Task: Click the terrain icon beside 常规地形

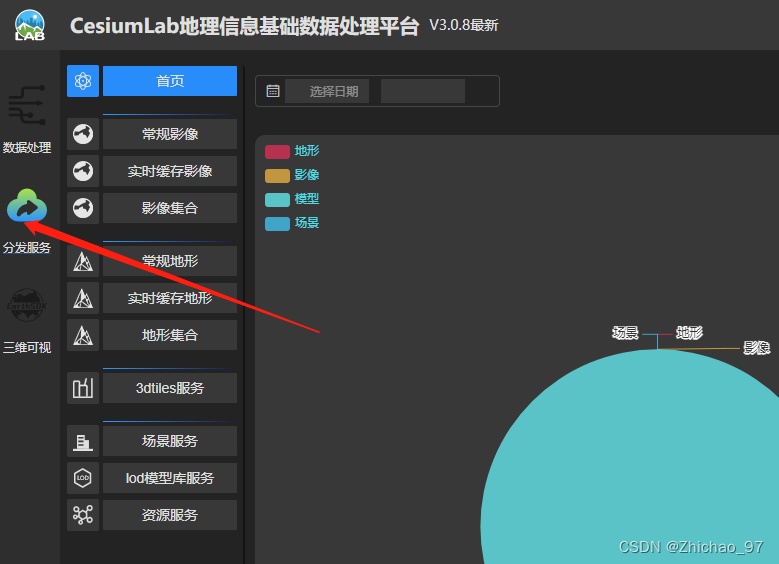Action: pyautogui.click(x=83, y=261)
